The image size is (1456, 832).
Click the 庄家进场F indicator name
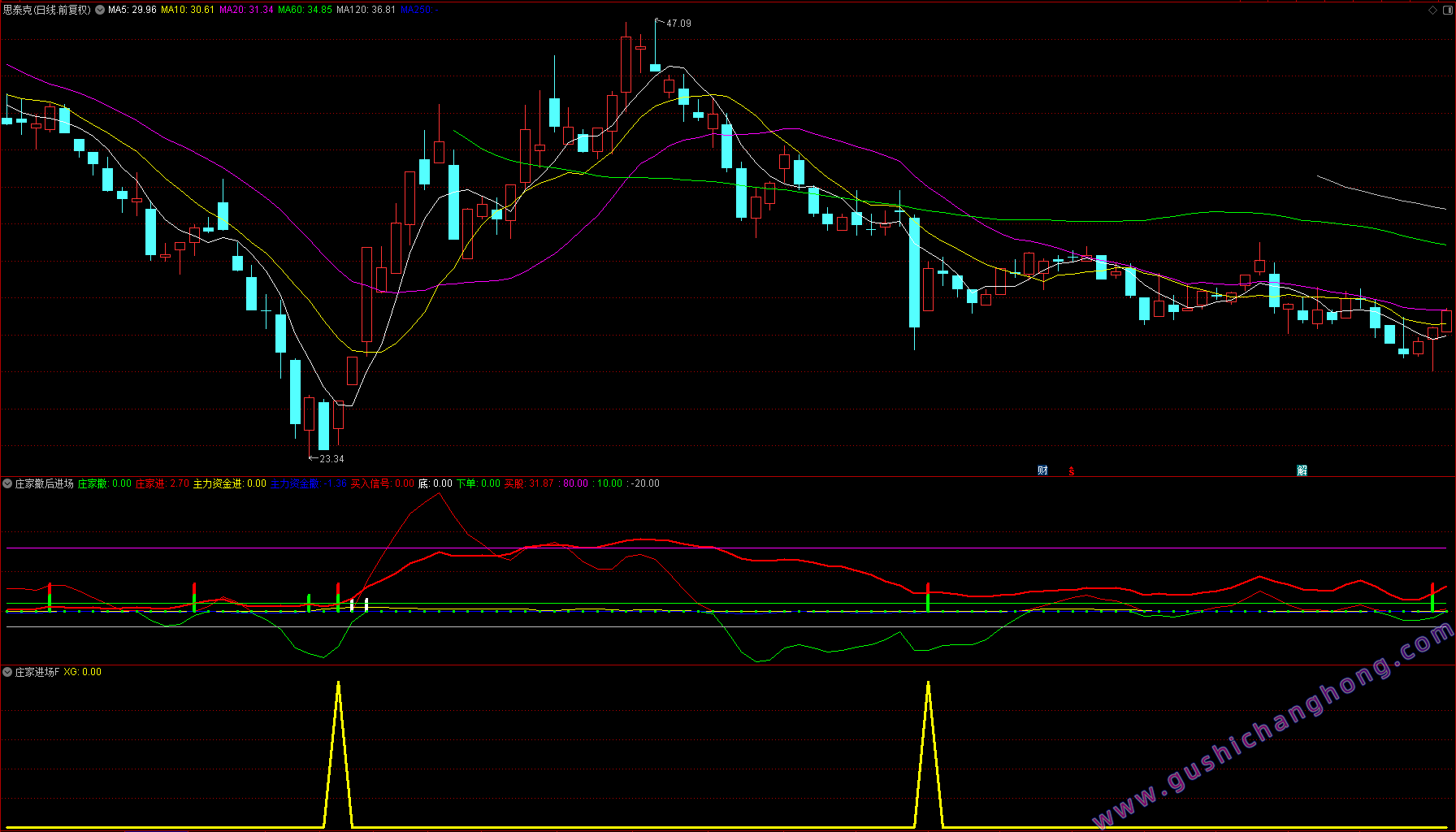tap(37, 672)
